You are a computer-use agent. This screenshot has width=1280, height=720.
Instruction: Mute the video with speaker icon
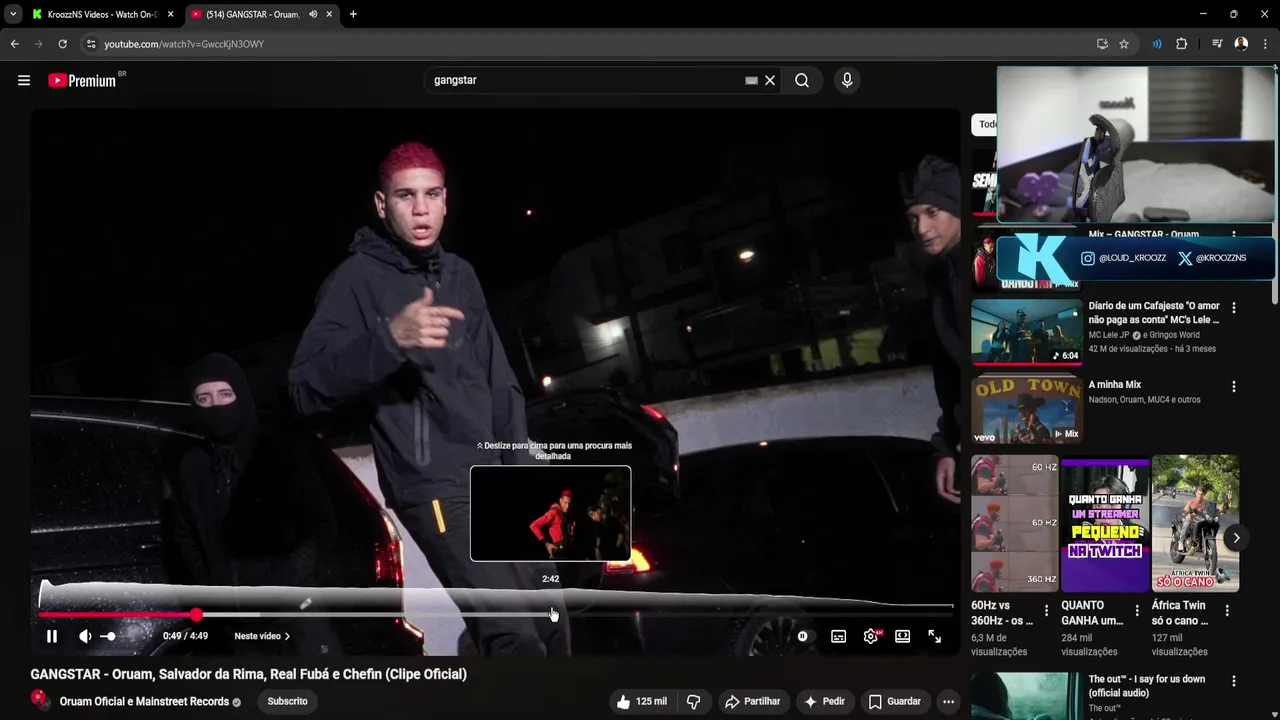(x=85, y=636)
